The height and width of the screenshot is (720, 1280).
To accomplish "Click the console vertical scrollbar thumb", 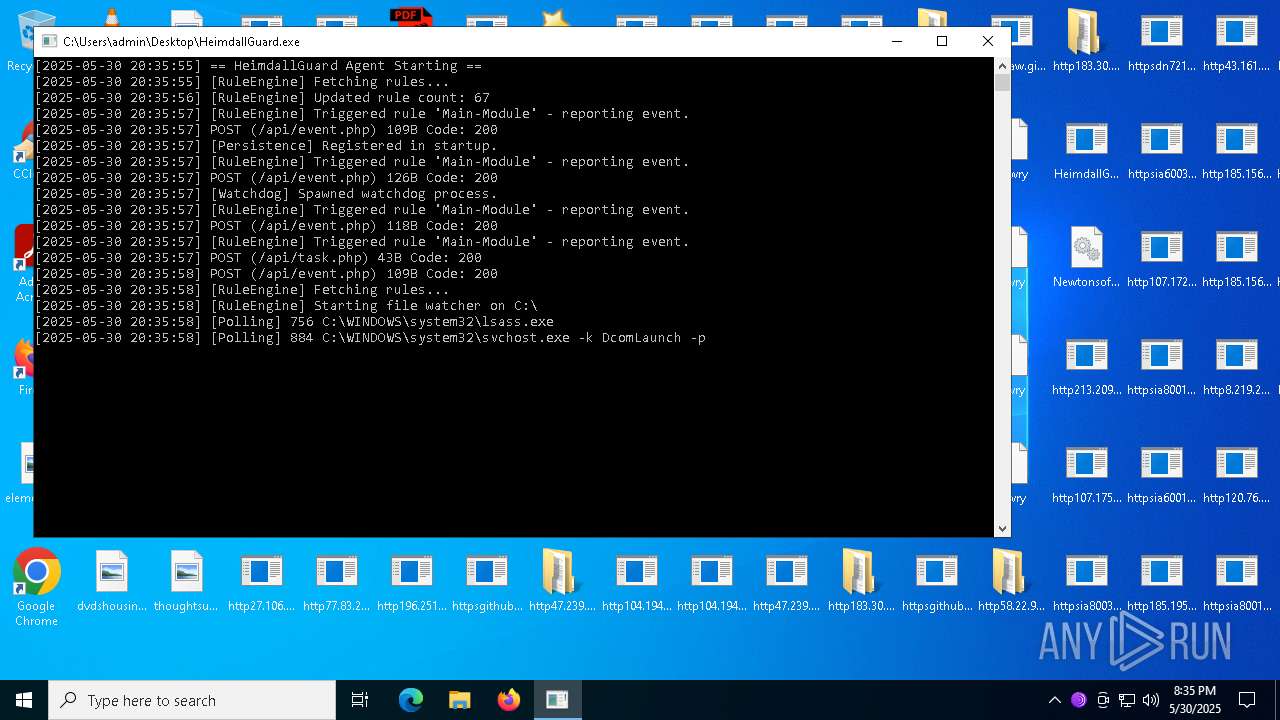I will [x=1002, y=82].
